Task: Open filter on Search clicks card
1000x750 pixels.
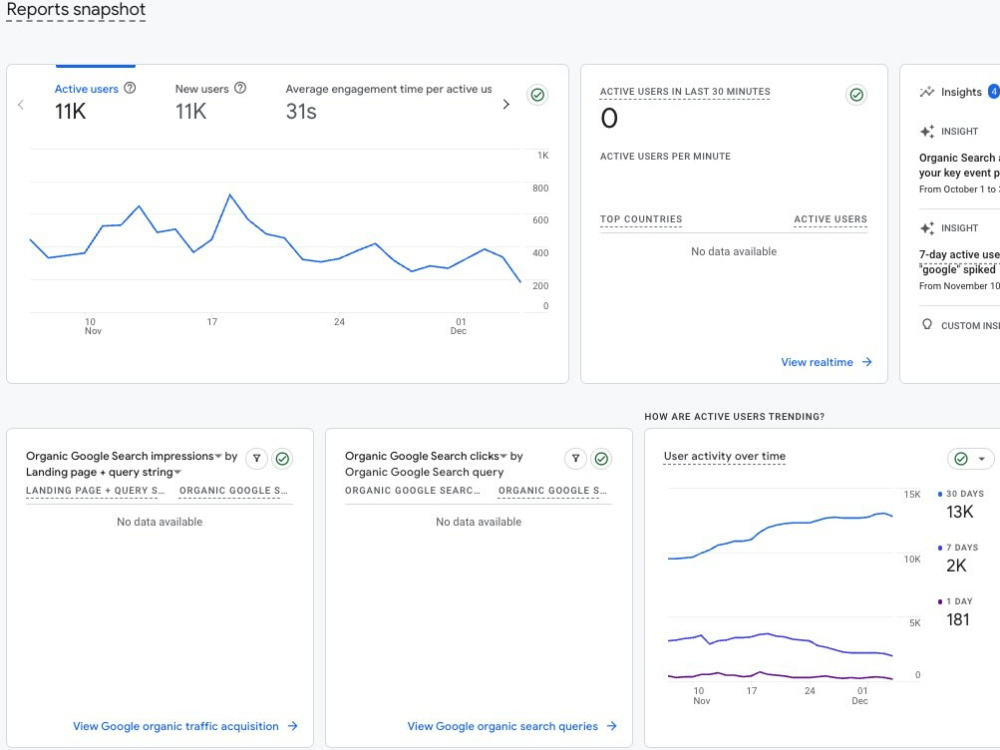Action: 575,458
